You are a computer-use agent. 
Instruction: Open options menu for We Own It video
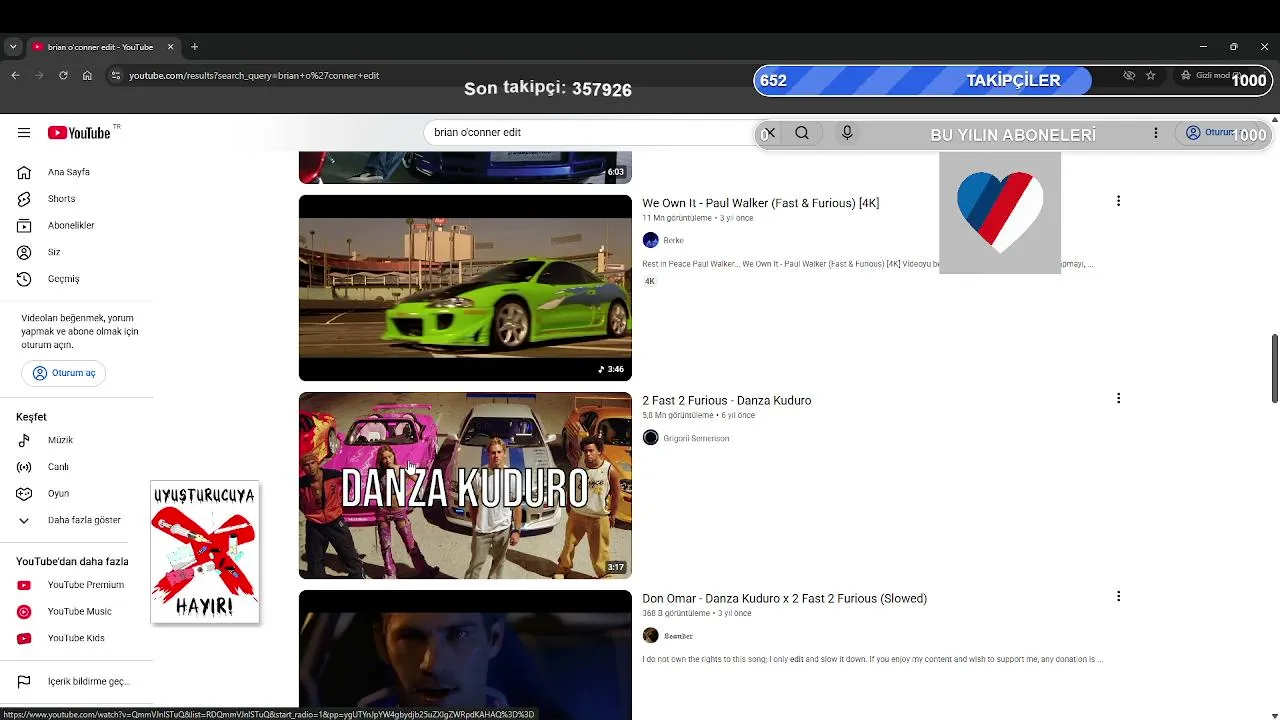click(1118, 201)
